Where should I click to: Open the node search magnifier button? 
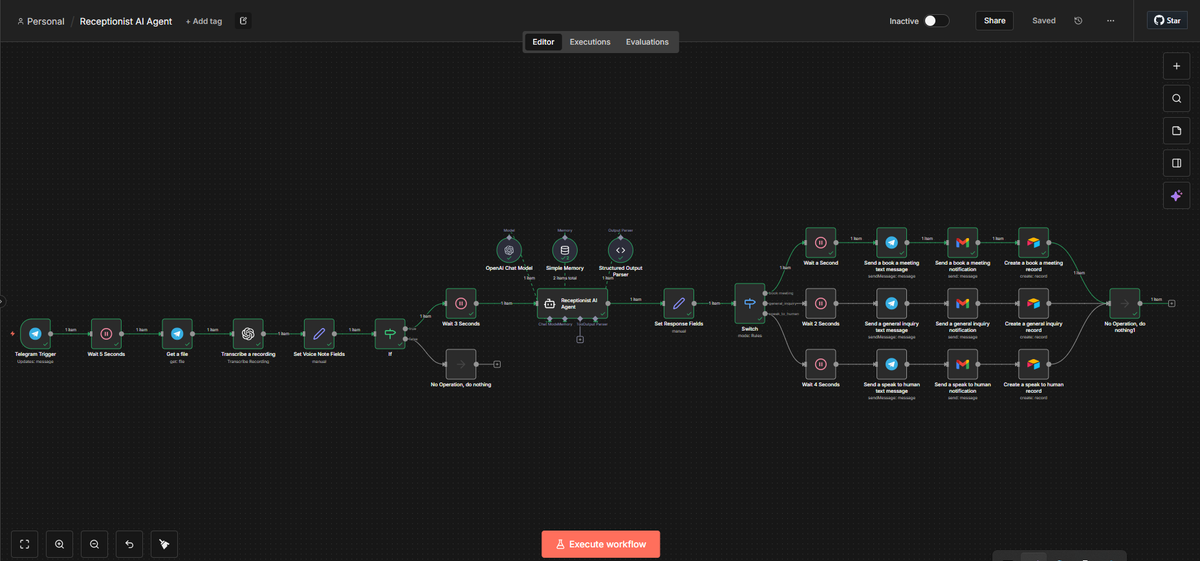pyautogui.click(x=1176, y=98)
